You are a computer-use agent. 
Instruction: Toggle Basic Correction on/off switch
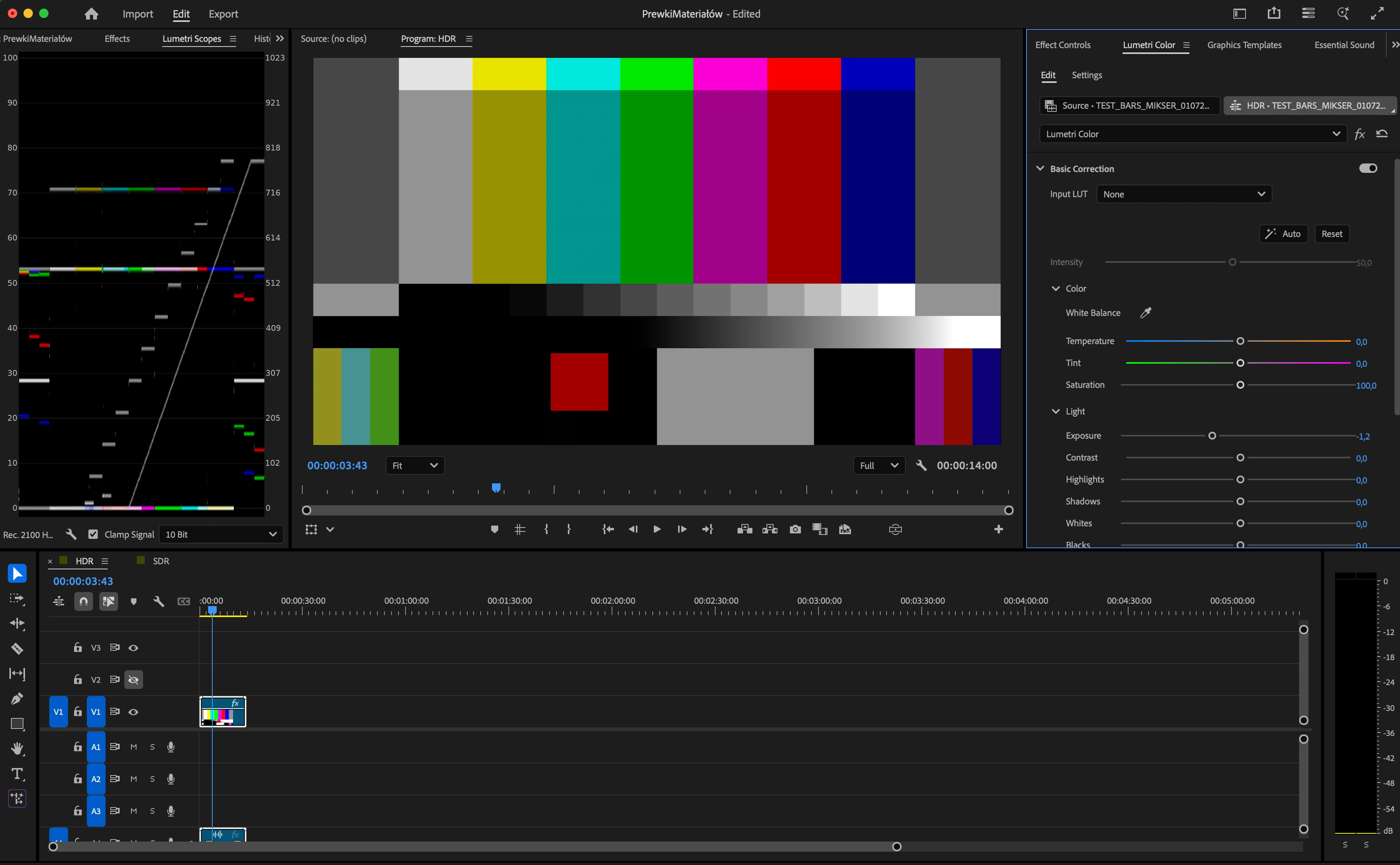tap(1368, 168)
